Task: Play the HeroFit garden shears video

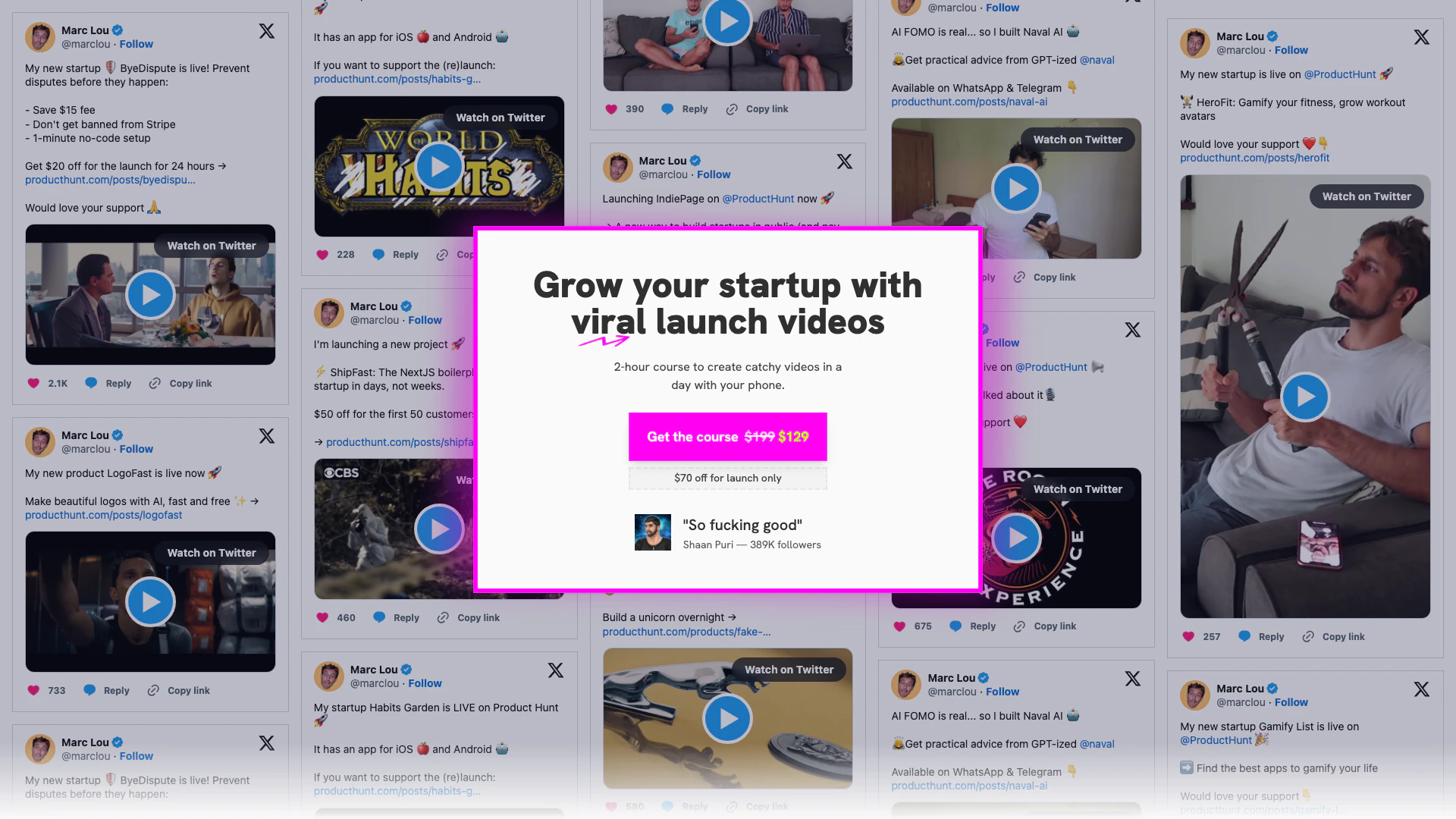Action: [x=1304, y=397]
